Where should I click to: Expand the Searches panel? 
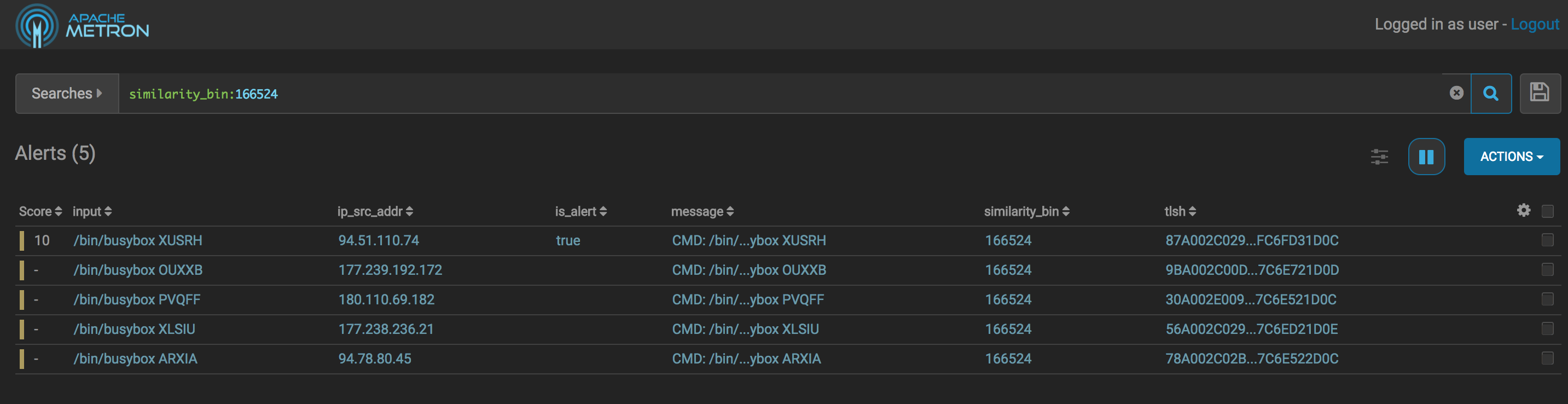67,93
